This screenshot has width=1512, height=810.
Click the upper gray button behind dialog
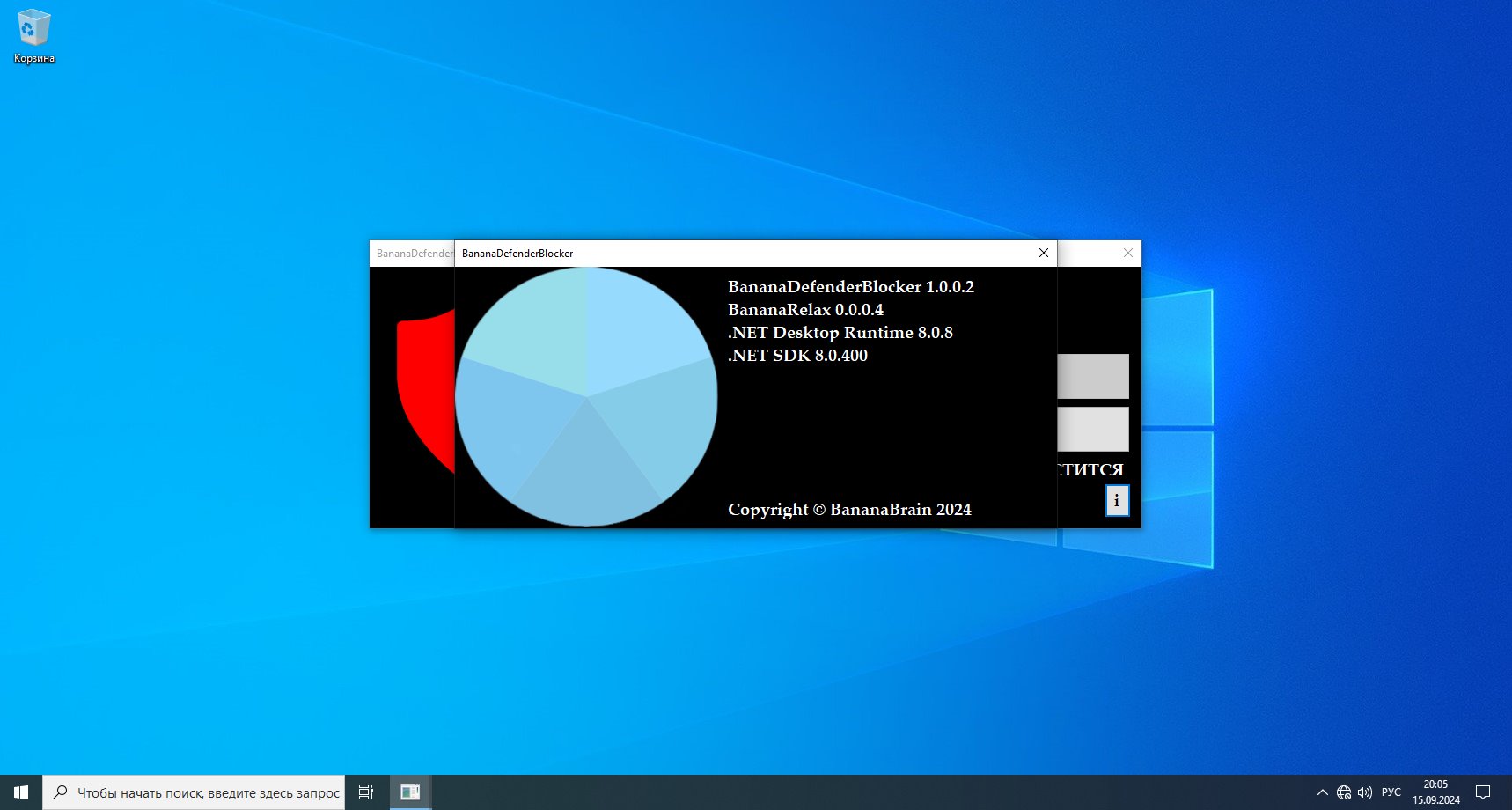(x=1093, y=376)
